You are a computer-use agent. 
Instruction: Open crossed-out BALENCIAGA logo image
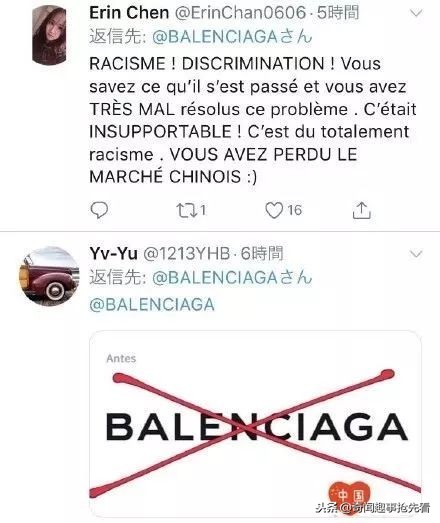point(255,423)
